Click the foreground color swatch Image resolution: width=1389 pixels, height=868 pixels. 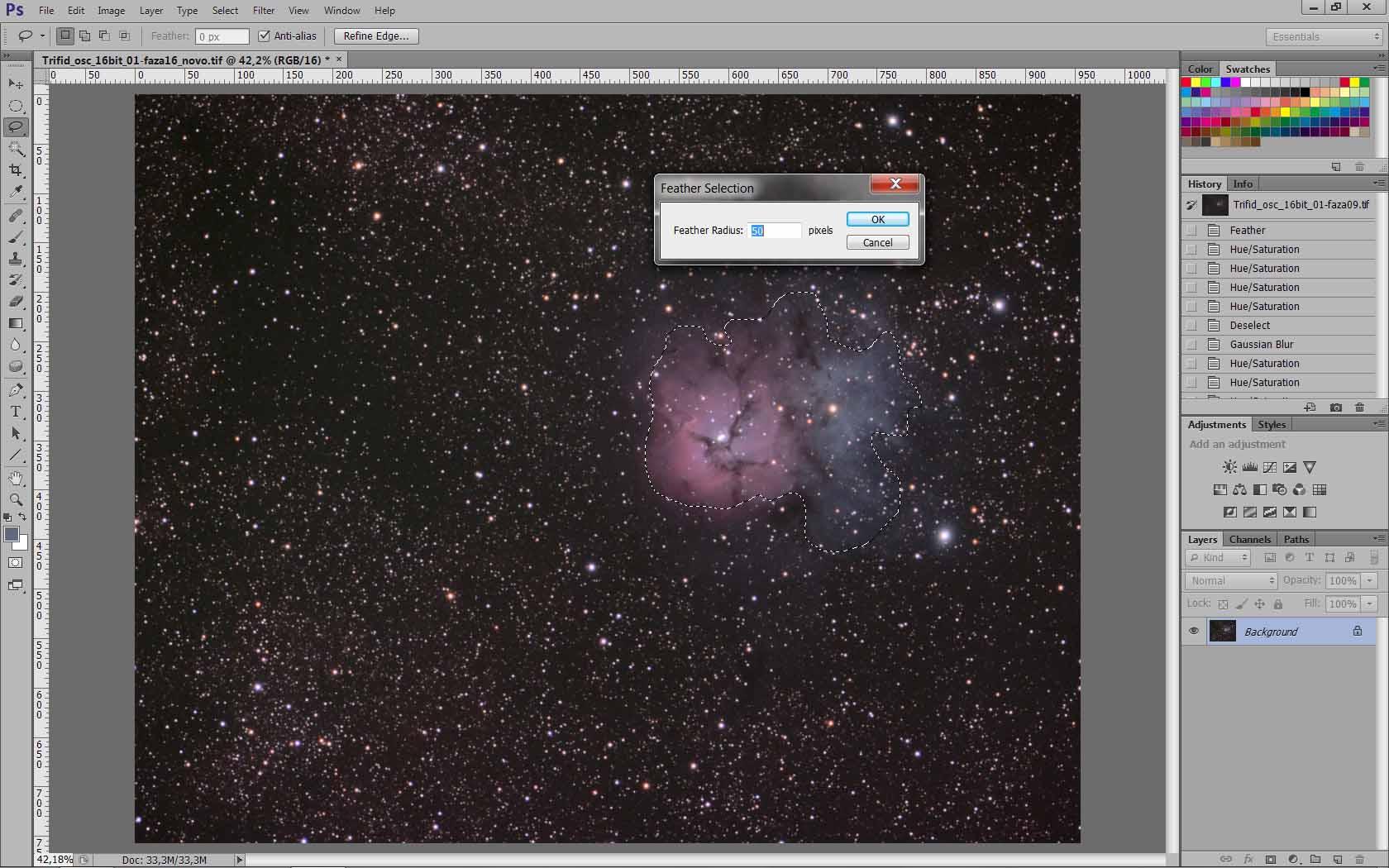[x=12, y=535]
